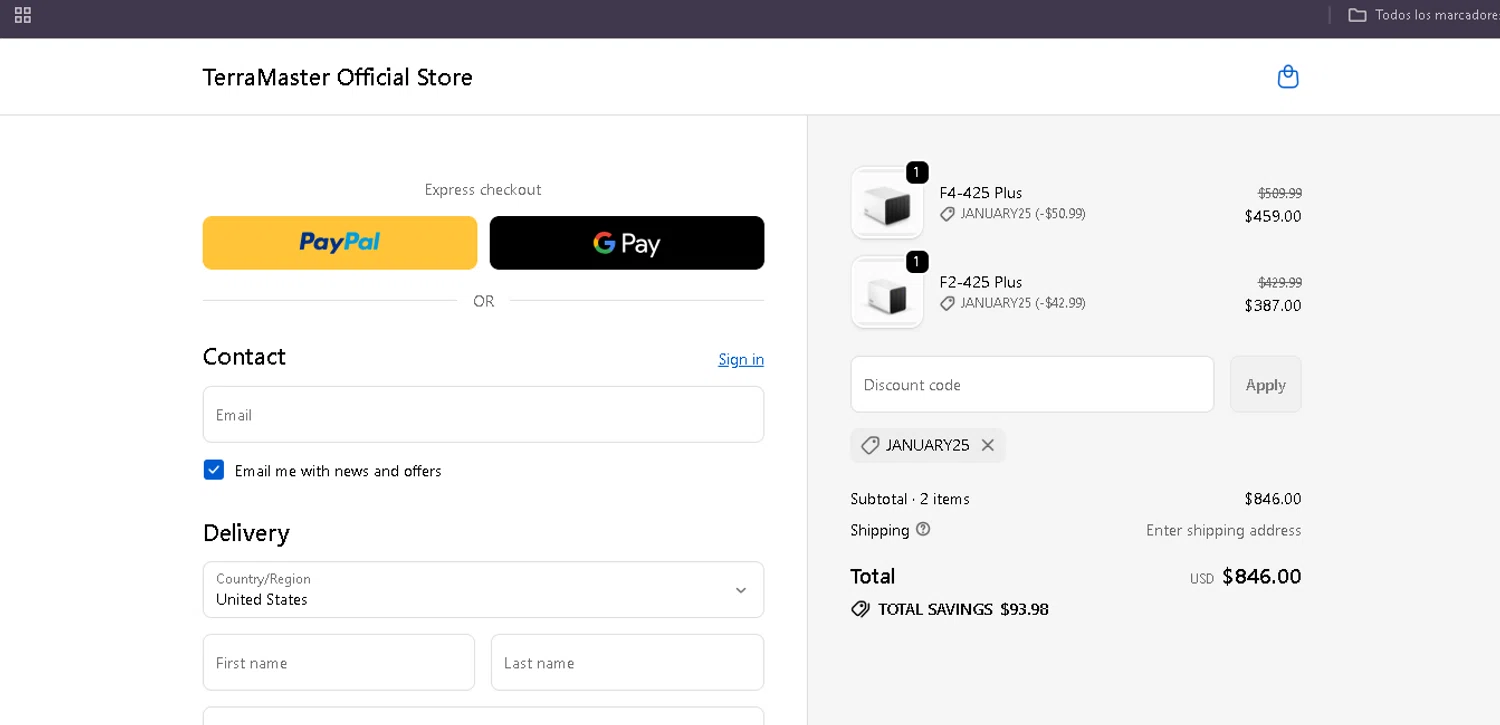Focus the Discount code field
This screenshot has width=1500, height=725.
tap(1032, 384)
